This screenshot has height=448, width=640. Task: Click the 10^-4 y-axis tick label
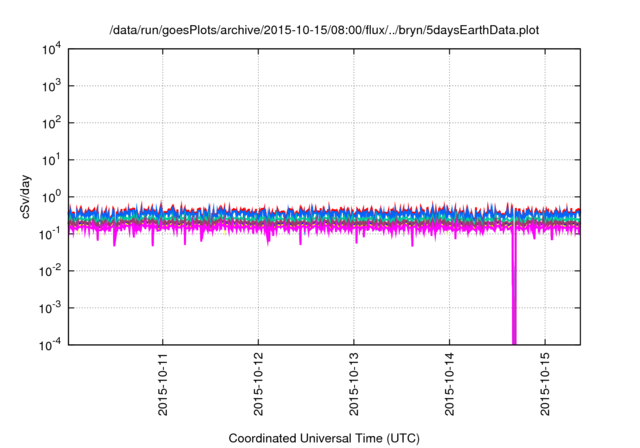(x=50, y=345)
